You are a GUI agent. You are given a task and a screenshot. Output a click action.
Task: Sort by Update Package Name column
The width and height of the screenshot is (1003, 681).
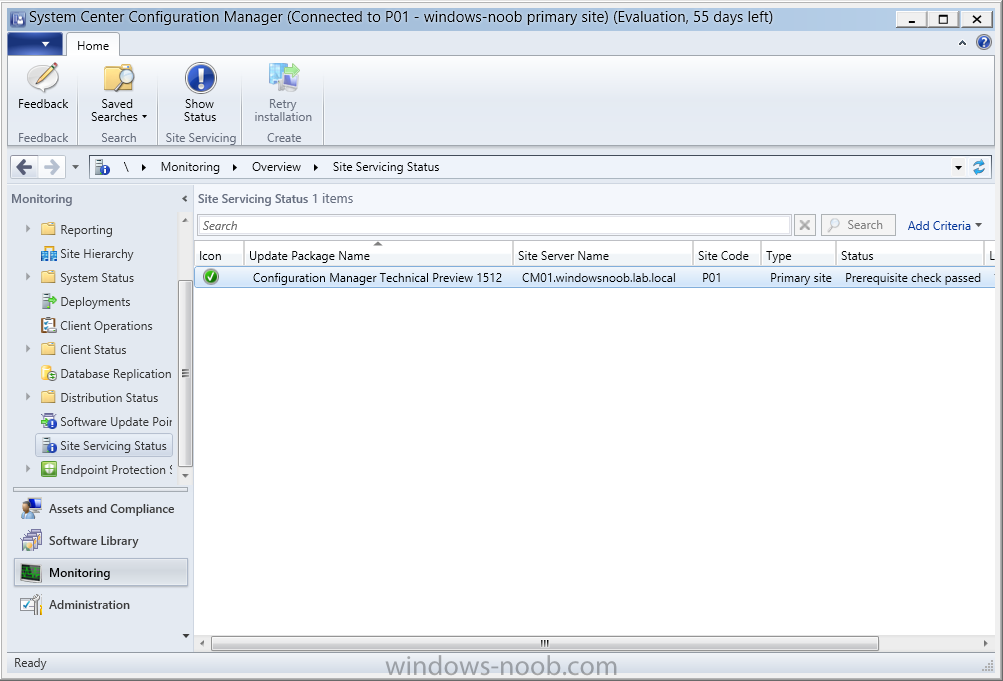tap(378, 255)
